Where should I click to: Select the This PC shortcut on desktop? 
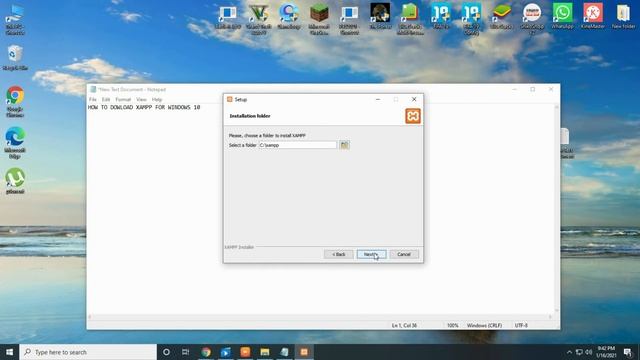pos(15,20)
